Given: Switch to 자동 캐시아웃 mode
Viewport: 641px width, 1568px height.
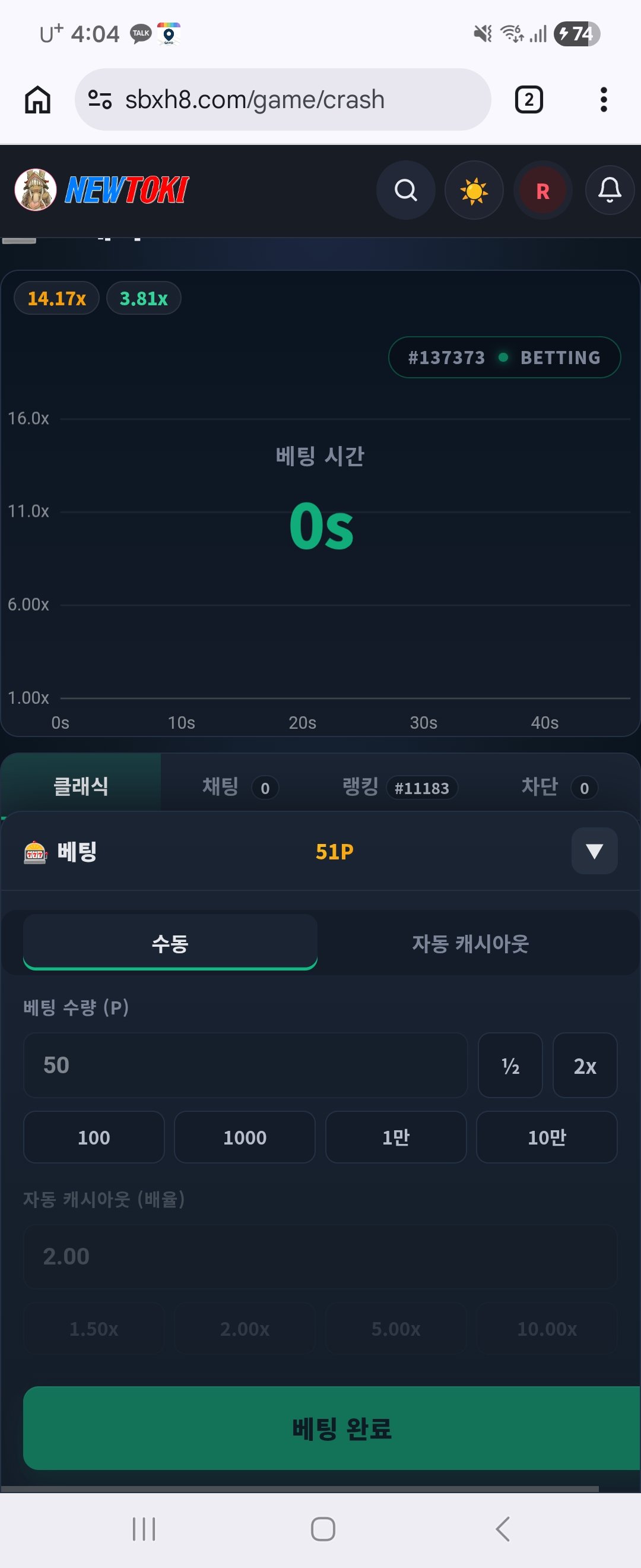Looking at the screenshot, I should [x=470, y=943].
